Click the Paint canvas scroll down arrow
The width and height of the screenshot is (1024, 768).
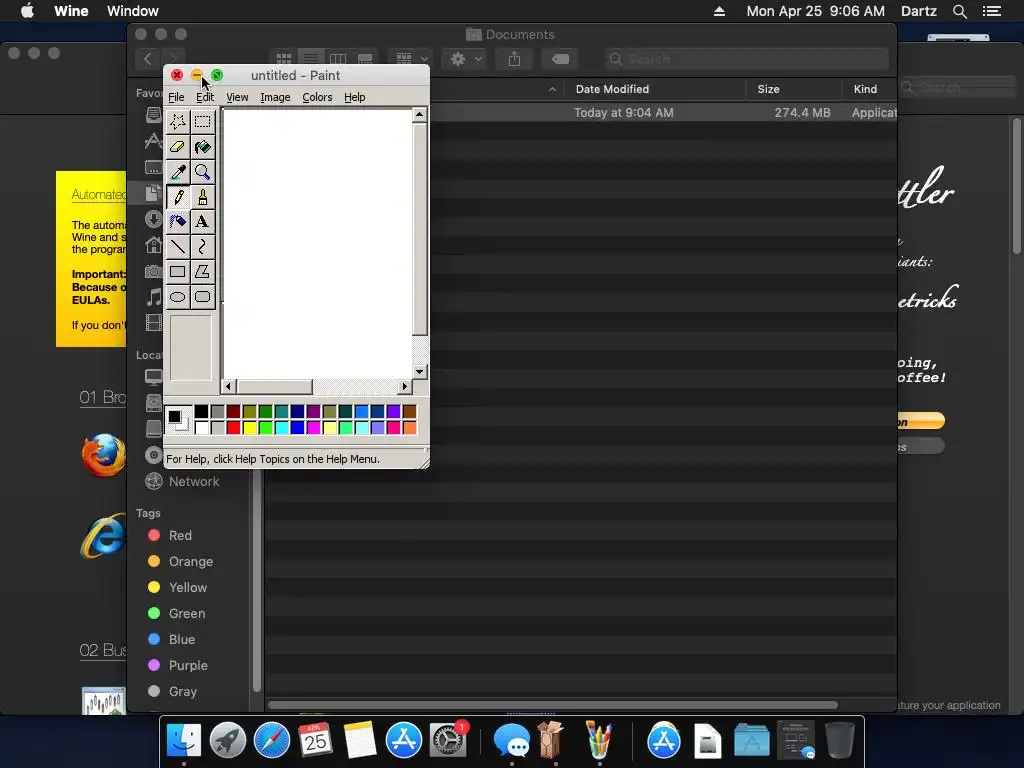point(420,372)
